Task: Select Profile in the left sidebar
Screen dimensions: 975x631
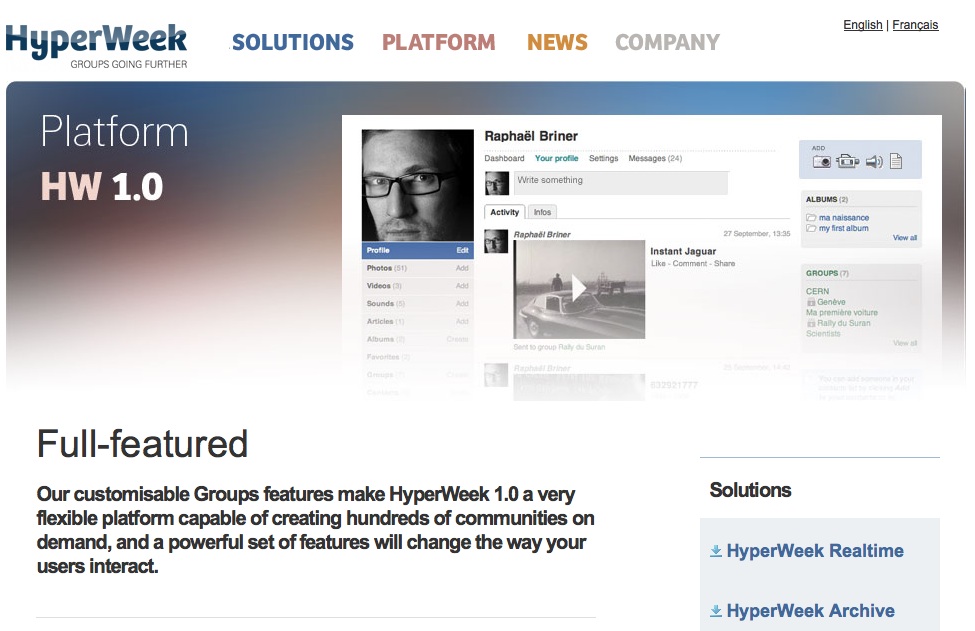Action: (378, 250)
